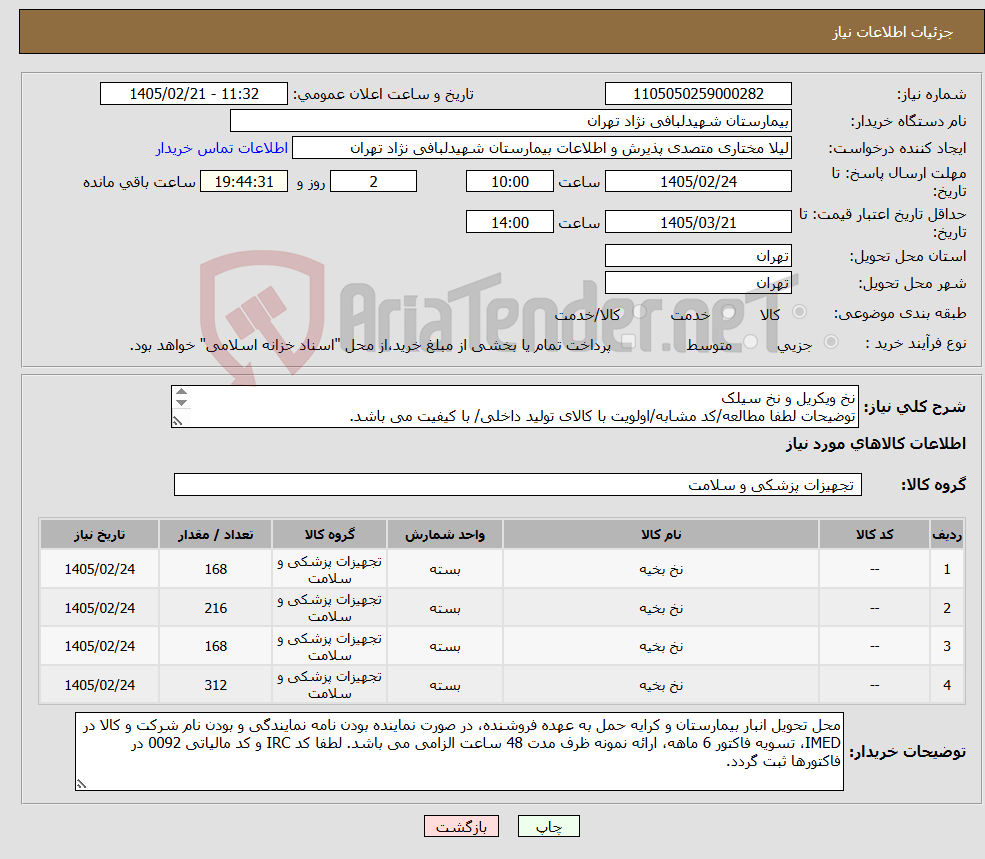Click نخ بخیه in row 4
Image resolution: width=985 pixels, height=859 pixels.
[661, 685]
